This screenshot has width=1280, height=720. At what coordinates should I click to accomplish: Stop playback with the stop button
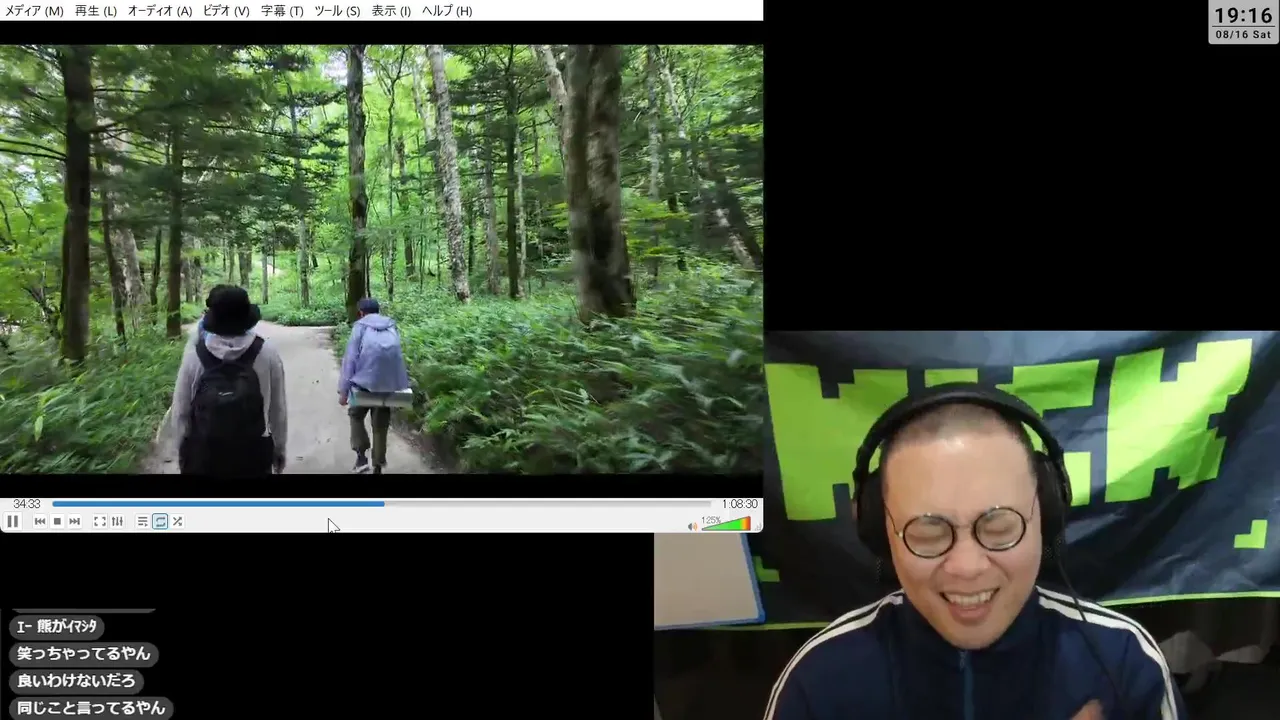point(57,521)
